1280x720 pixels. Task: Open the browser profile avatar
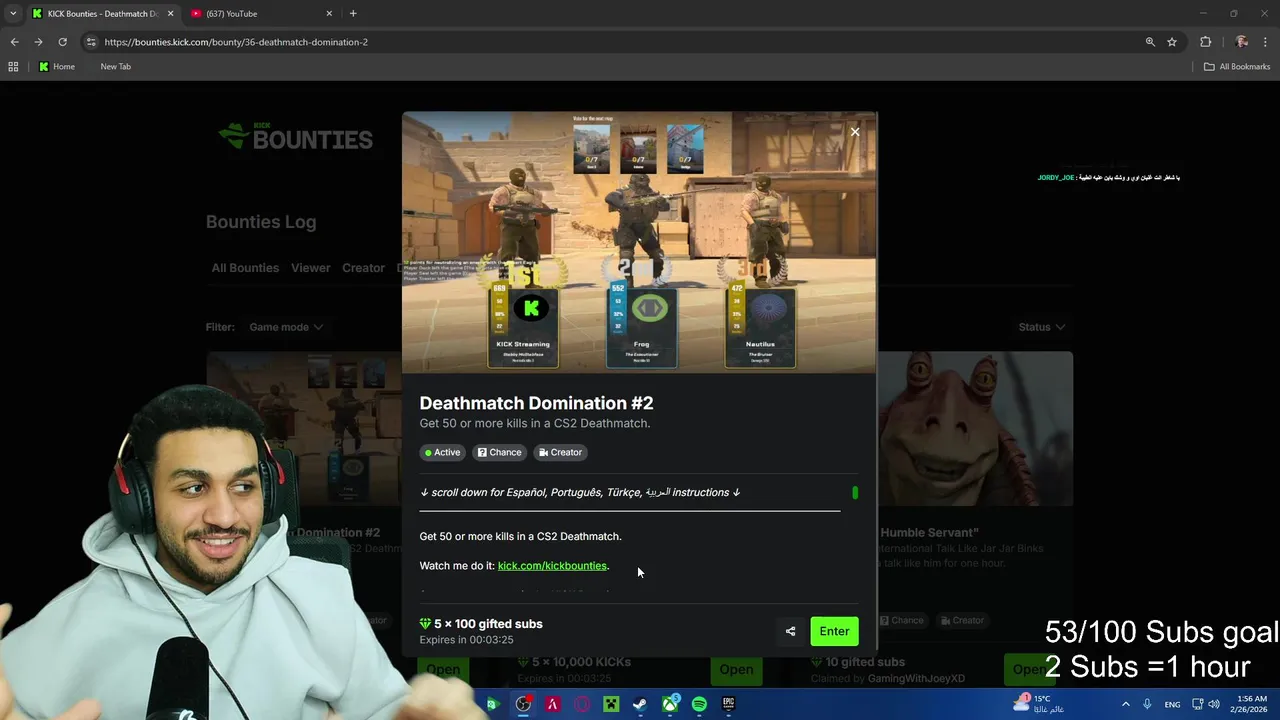pos(1241,42)
